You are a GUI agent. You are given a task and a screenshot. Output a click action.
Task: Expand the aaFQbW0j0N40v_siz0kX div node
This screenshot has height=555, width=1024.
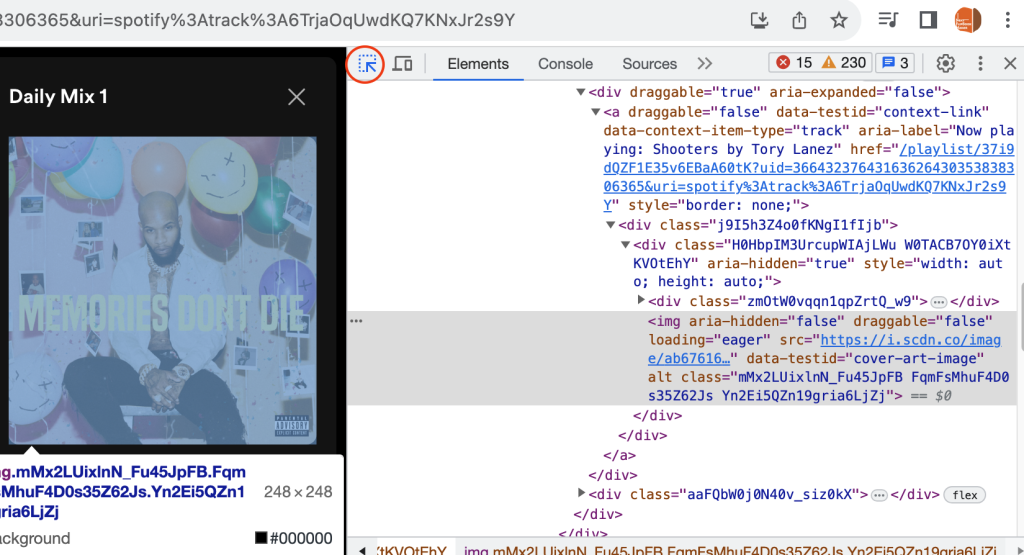pos(583,494)
